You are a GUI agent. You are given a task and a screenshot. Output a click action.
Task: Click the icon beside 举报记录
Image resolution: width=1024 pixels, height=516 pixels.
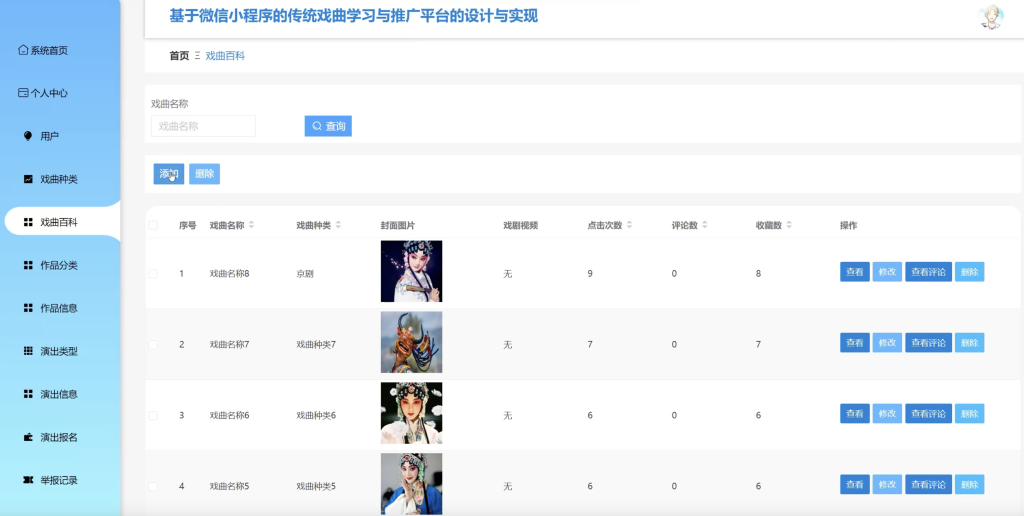coord(28,480)
